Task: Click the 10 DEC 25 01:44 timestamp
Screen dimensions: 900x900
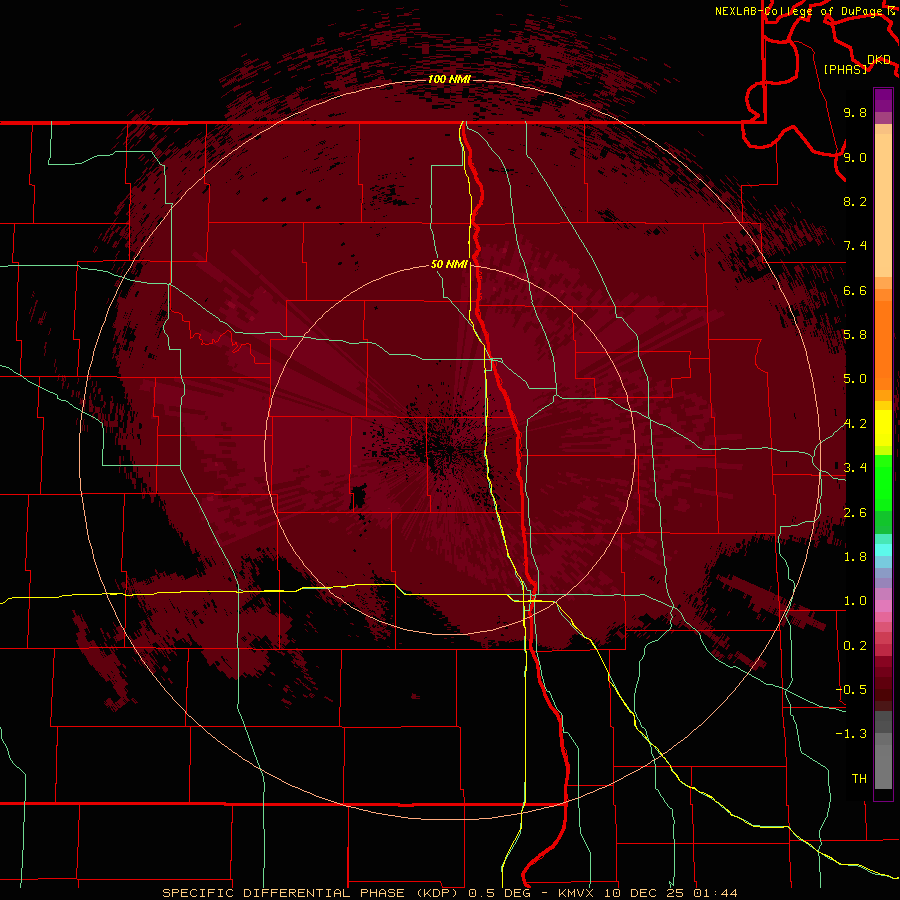Action: coord(669,893)
